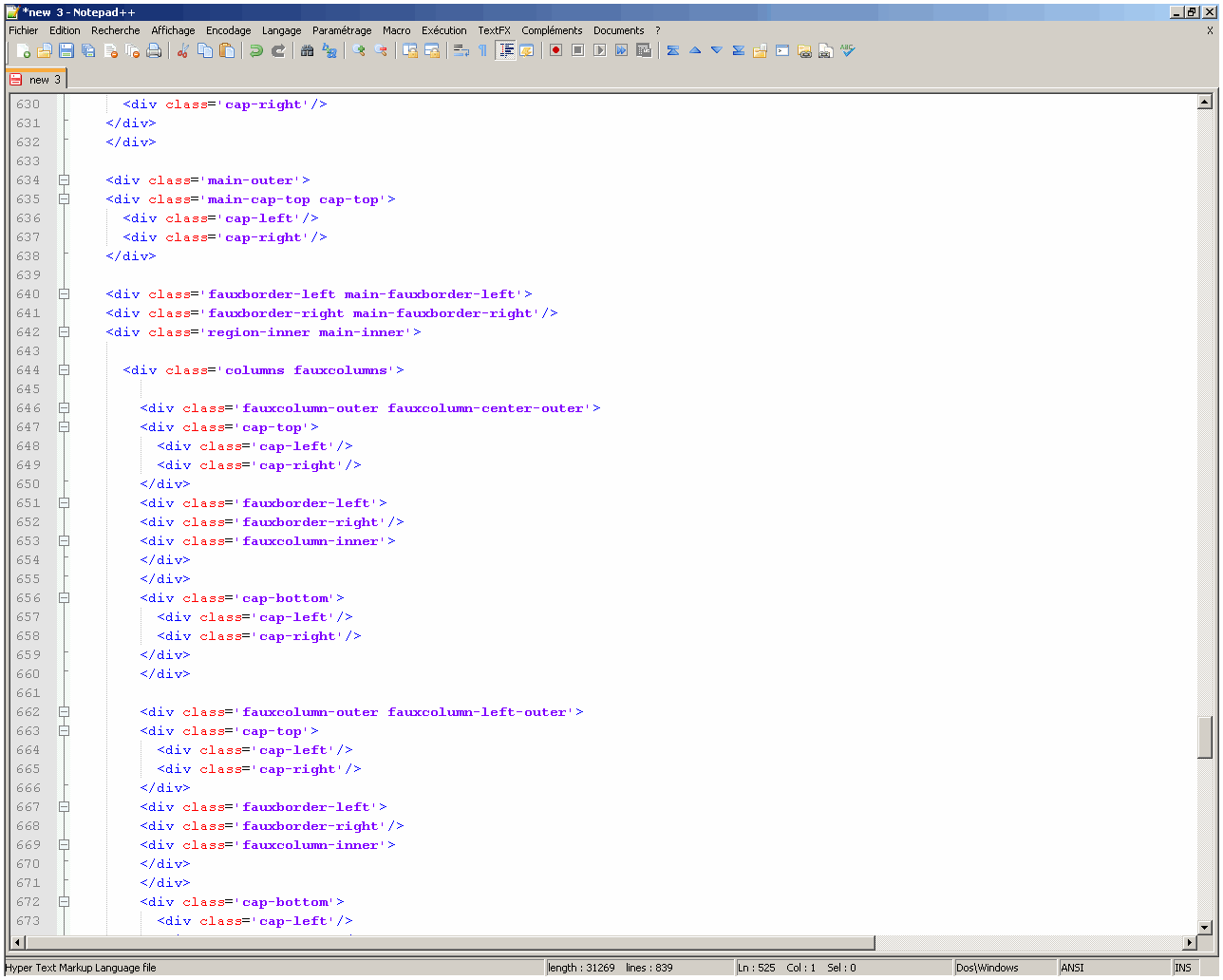Close the current document via toolbar icon
Screen dimensions: 1223x980
coord(111,50)
